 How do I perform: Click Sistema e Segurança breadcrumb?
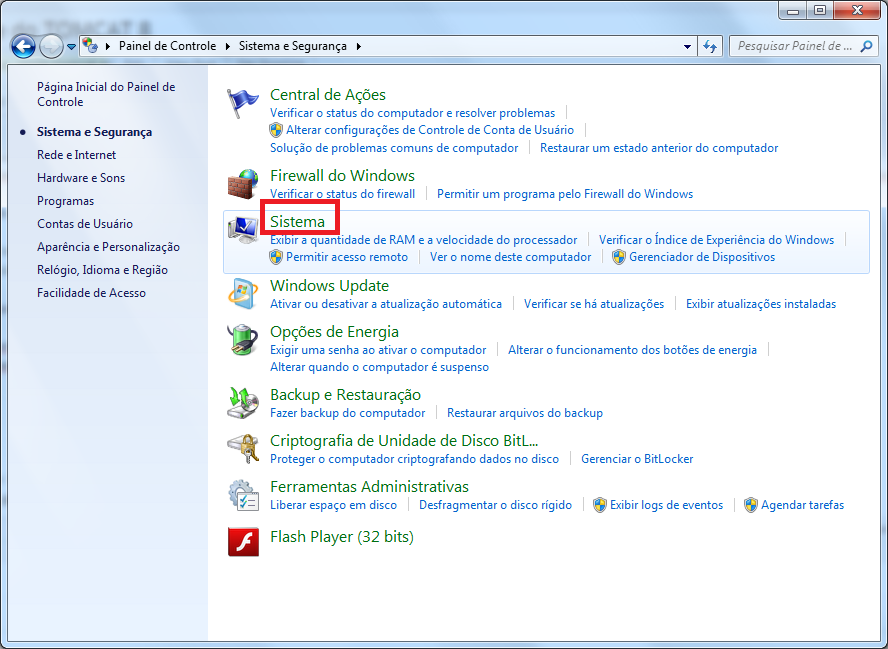point(292,46)
